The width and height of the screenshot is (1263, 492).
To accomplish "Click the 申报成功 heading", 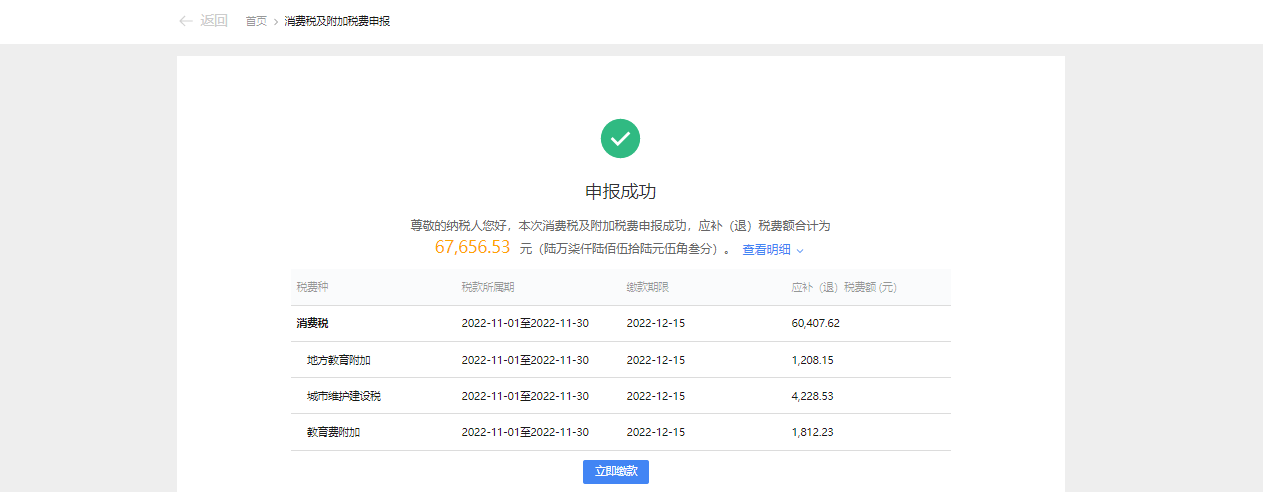I will [620, 192].
